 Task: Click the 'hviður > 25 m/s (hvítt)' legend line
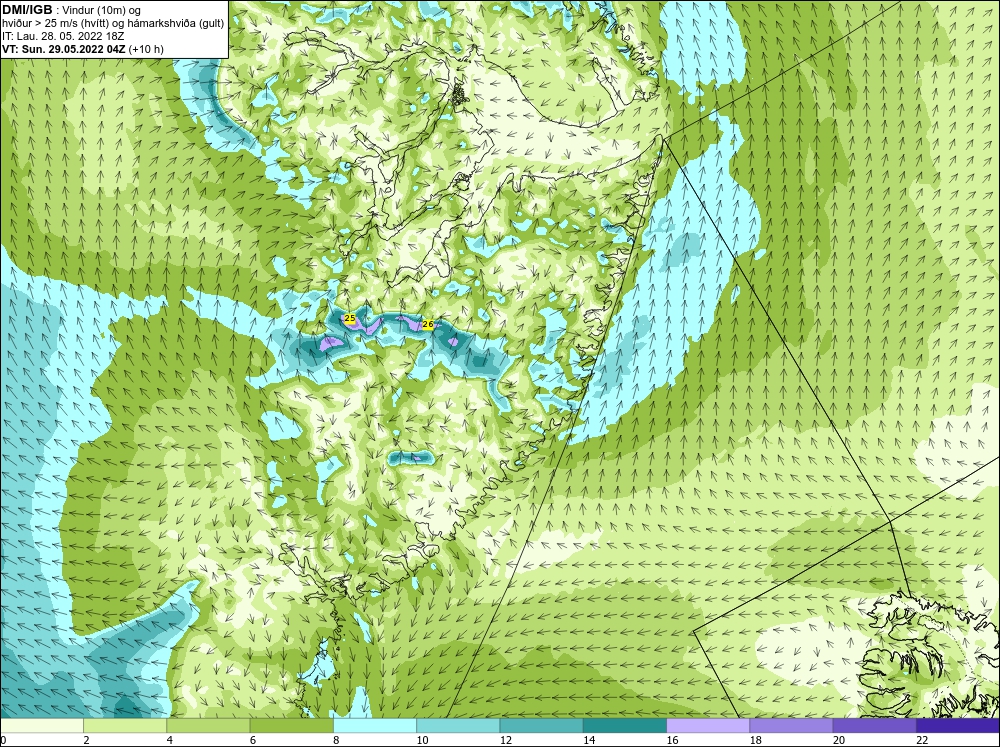[x=113, y=23]
